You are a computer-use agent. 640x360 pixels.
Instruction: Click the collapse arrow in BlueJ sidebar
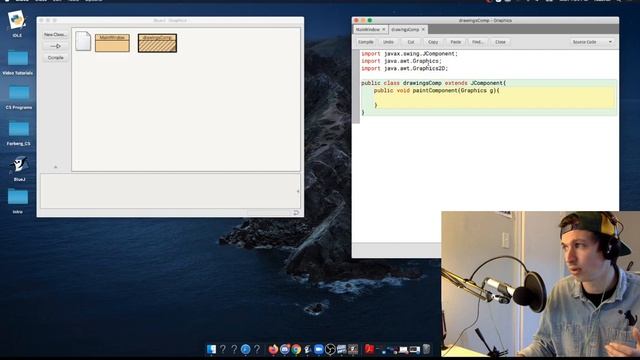pyautogui.click(x=56, y=167)
